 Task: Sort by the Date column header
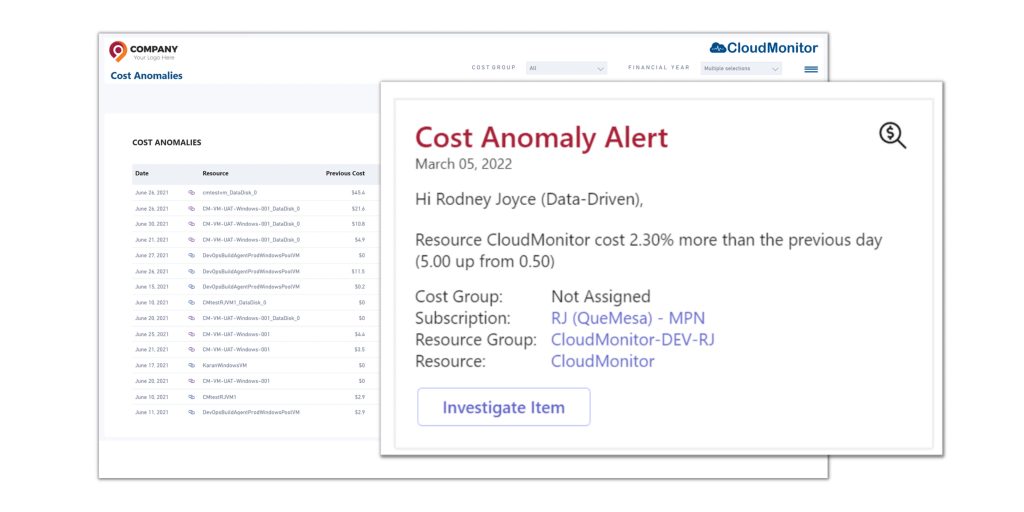tap(142, 174)
